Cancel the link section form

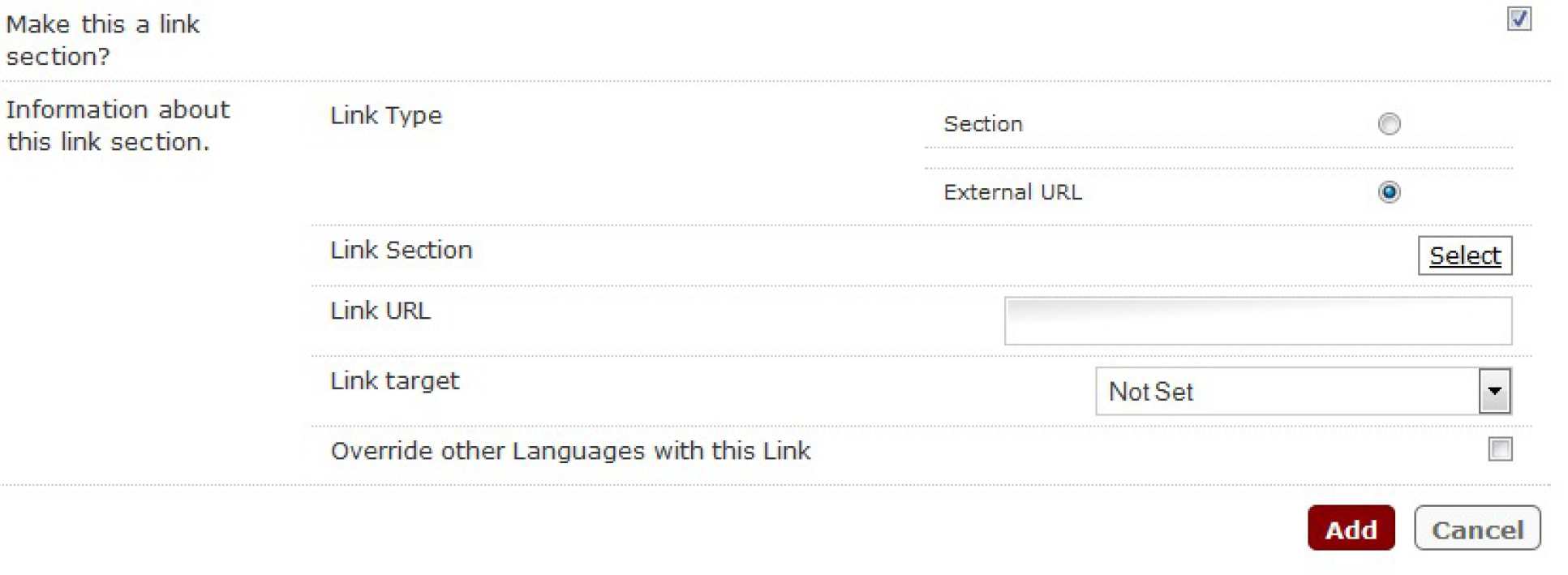tap(1476, 529)
